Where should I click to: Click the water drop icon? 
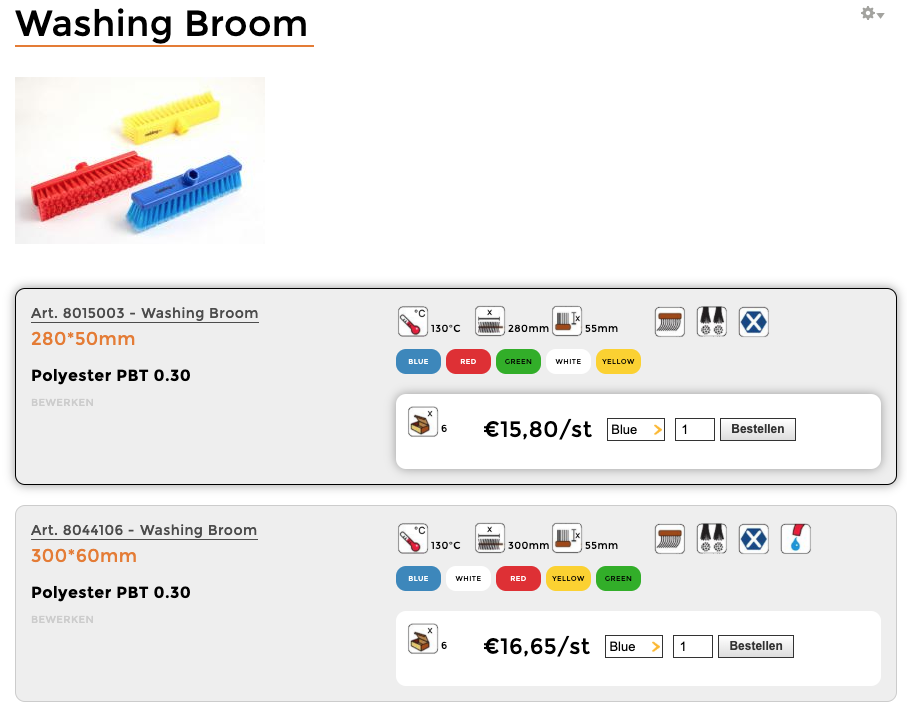tap(795, 539)
